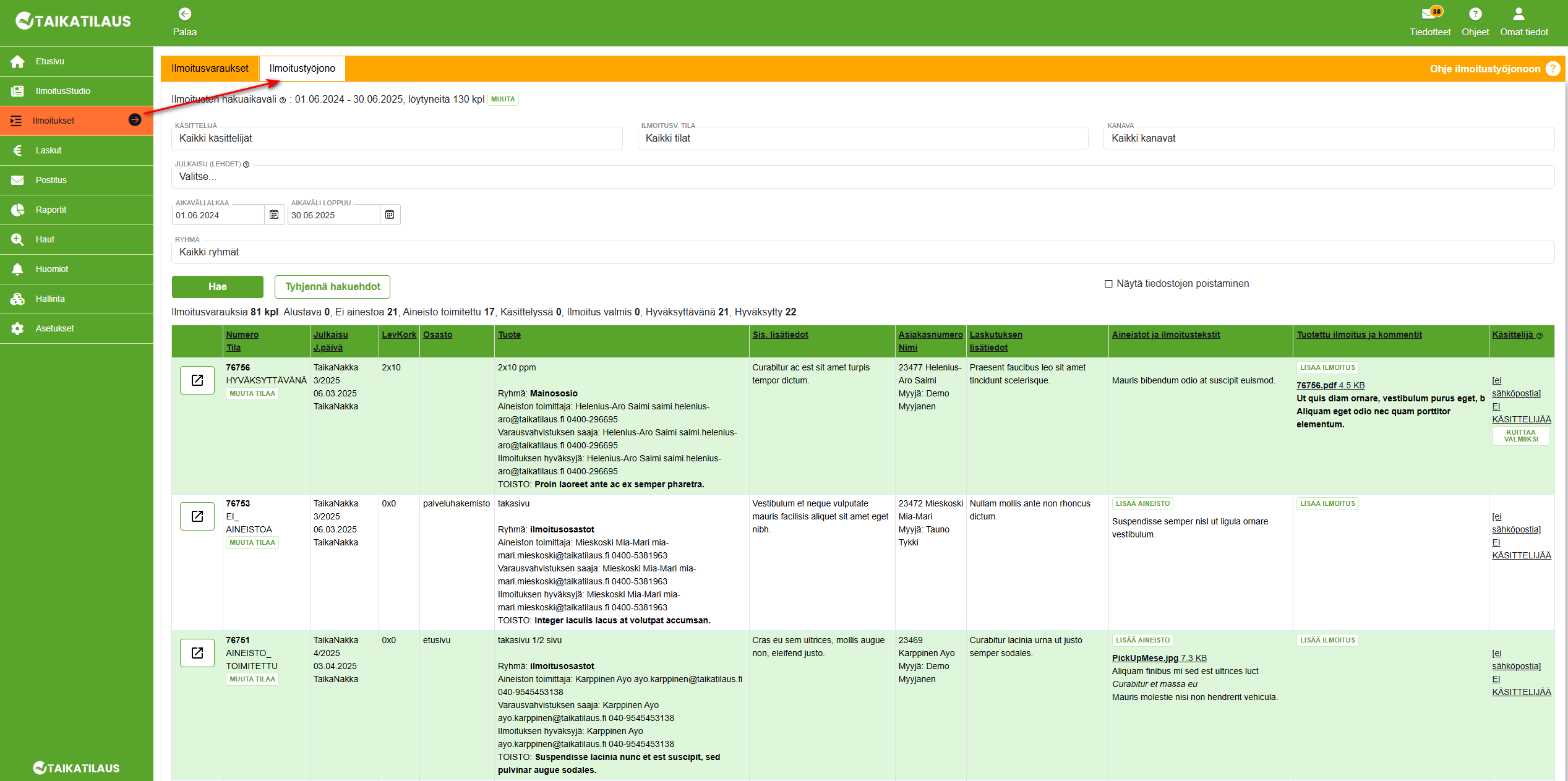Click Ohje ilmoitustyöjonoon question mark icon
This screenshot has height=781, width=1568.
point(1553,69)
